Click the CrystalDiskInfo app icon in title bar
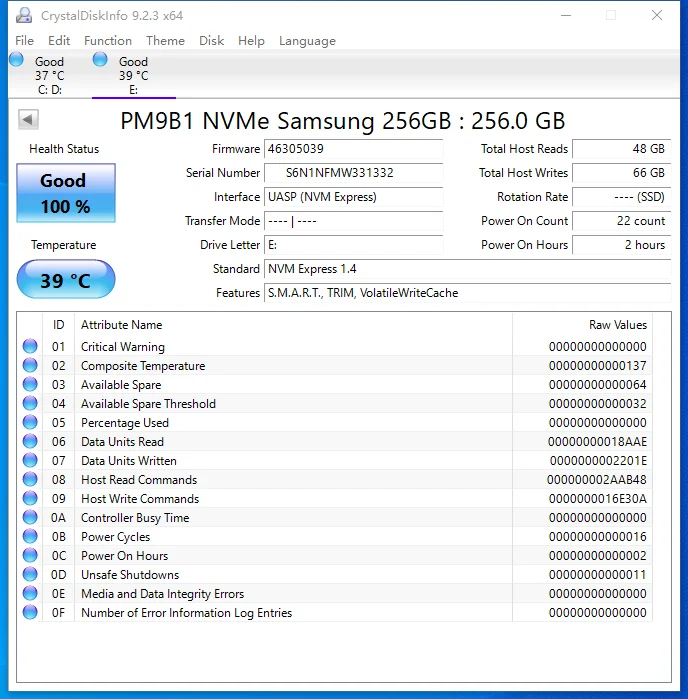 (25, 16)
